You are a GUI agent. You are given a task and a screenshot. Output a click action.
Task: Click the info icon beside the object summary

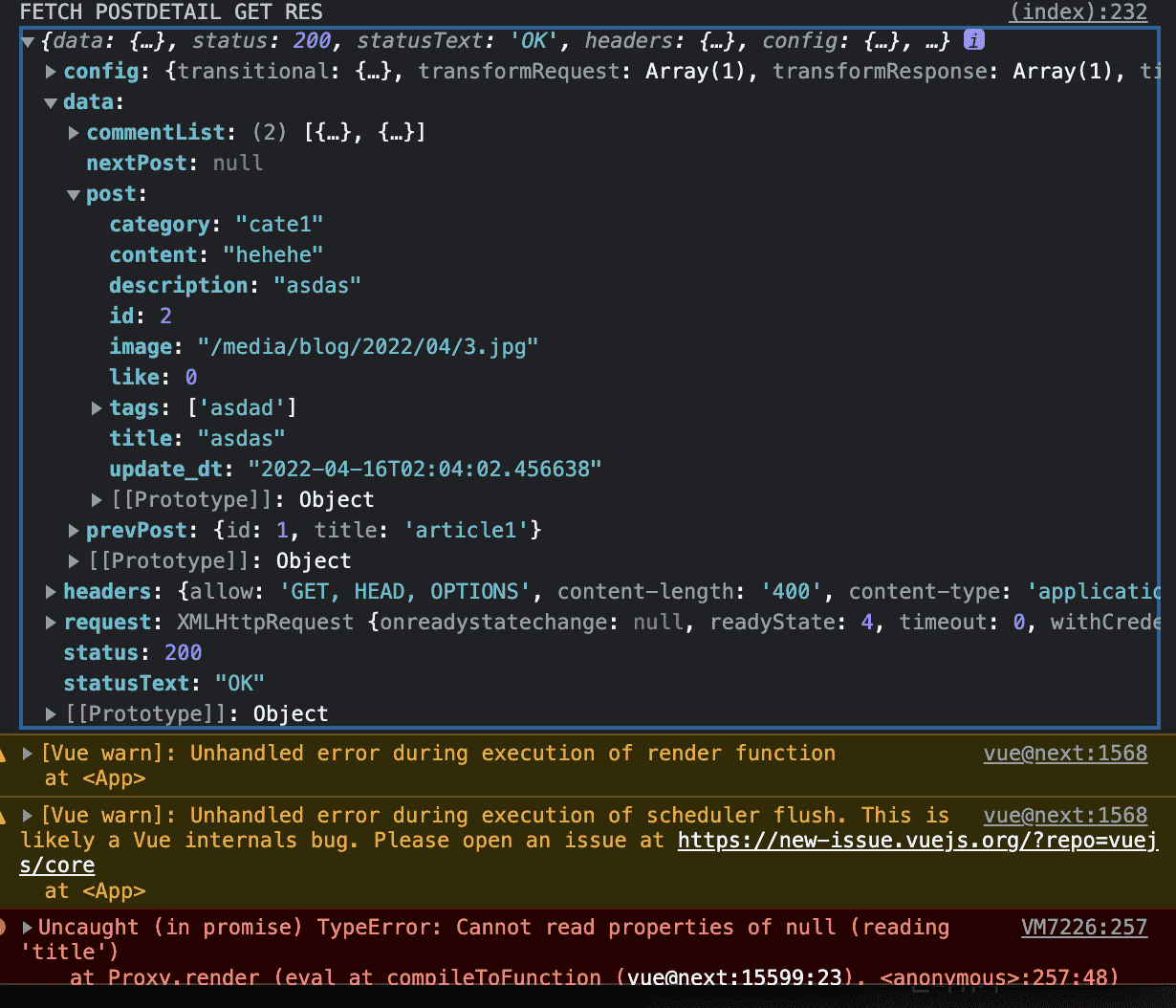click(x=973, y=40)
